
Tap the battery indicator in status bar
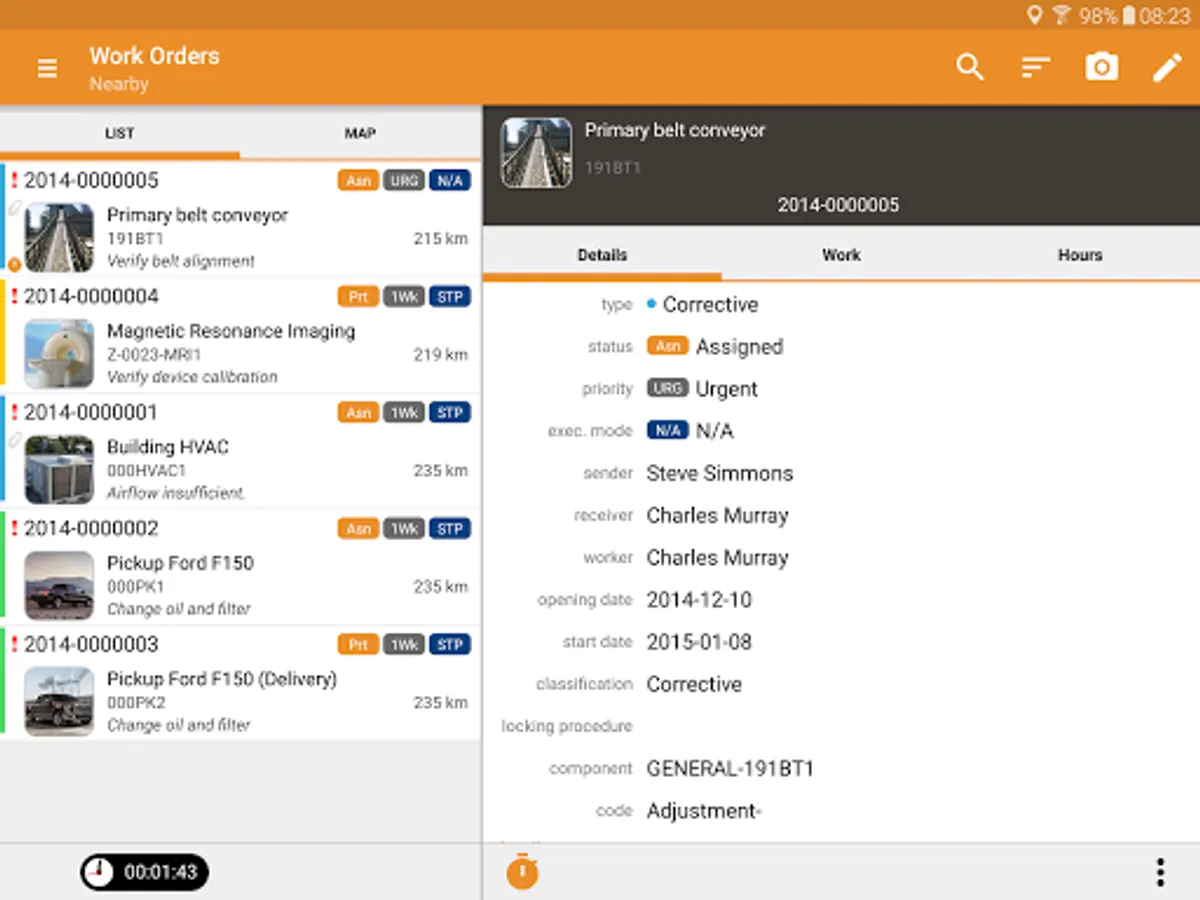pos(1129,15)
